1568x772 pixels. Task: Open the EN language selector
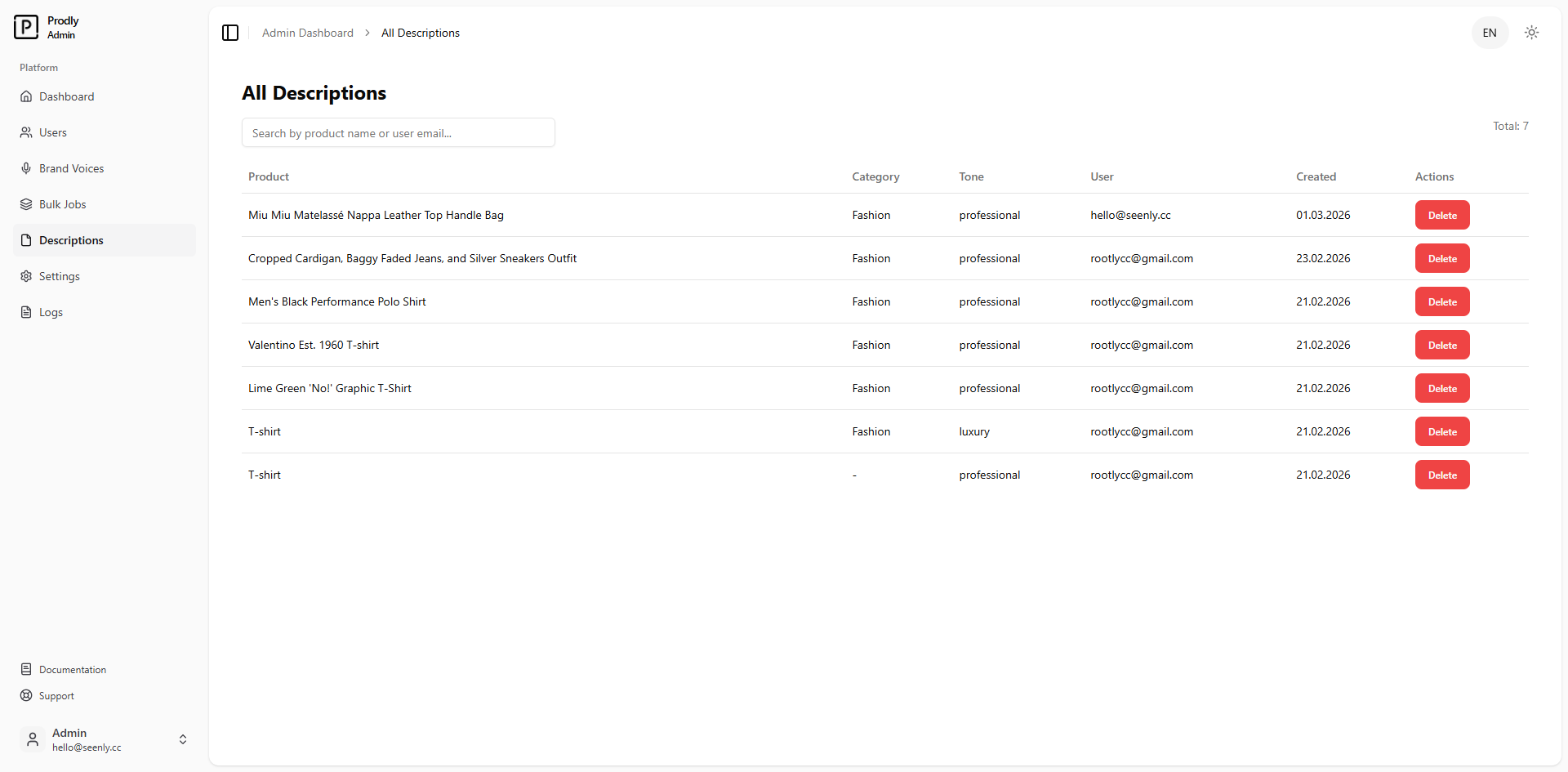pos(1489,33)
